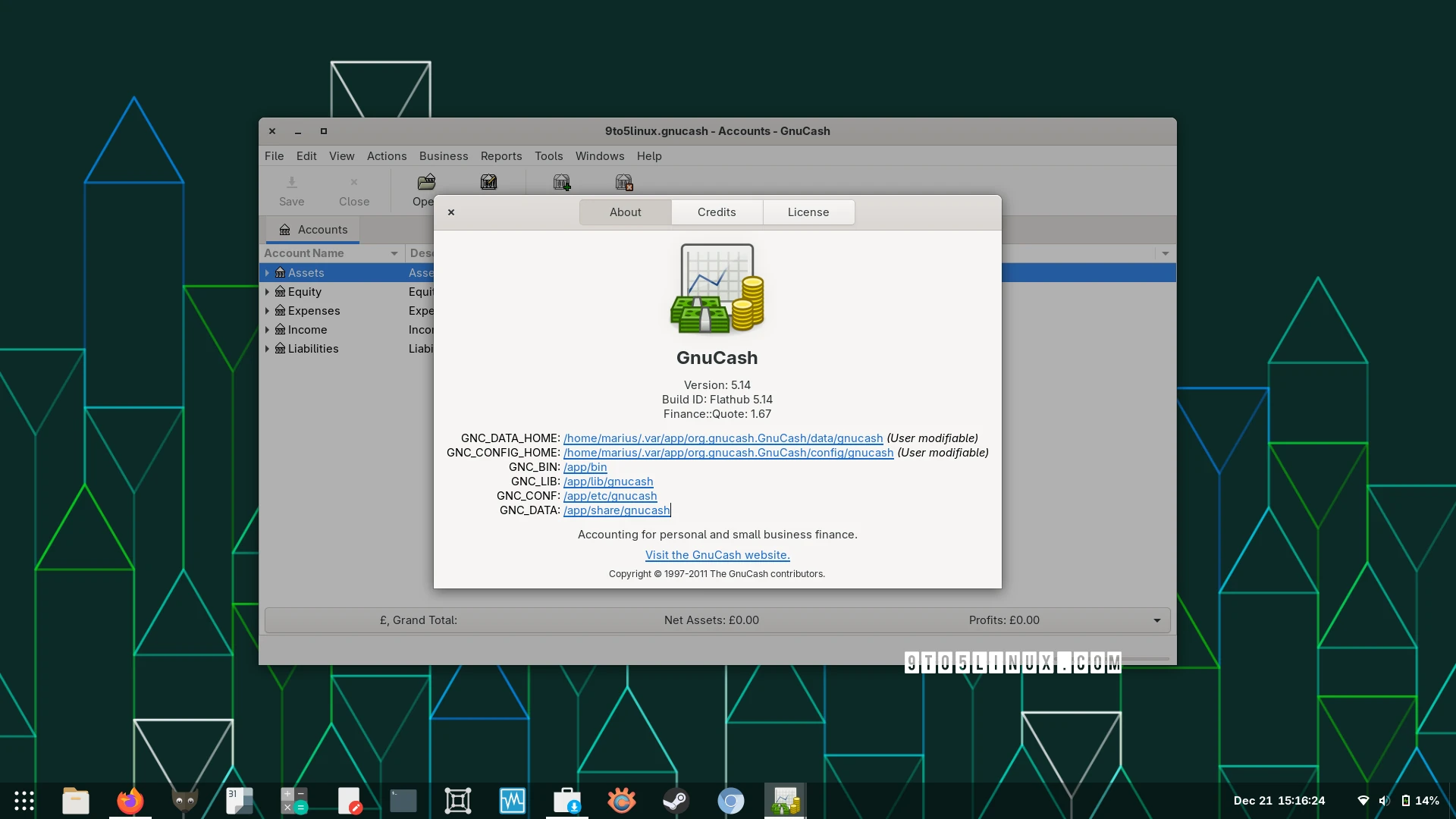Image resolution: width=1456 pixels, height=819 pixels.
Task: Click Visit the GnuCash website link
Action: pos(717,555)
